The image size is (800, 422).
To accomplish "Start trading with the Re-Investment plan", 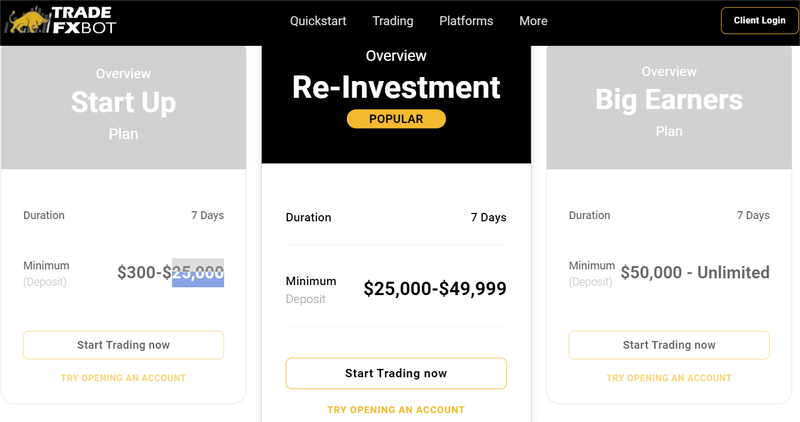I will pos(396,373).
